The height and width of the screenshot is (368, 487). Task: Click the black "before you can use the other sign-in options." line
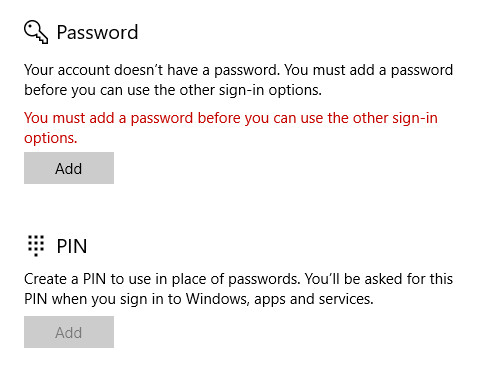pyautogui.click(x=173, y=90)
